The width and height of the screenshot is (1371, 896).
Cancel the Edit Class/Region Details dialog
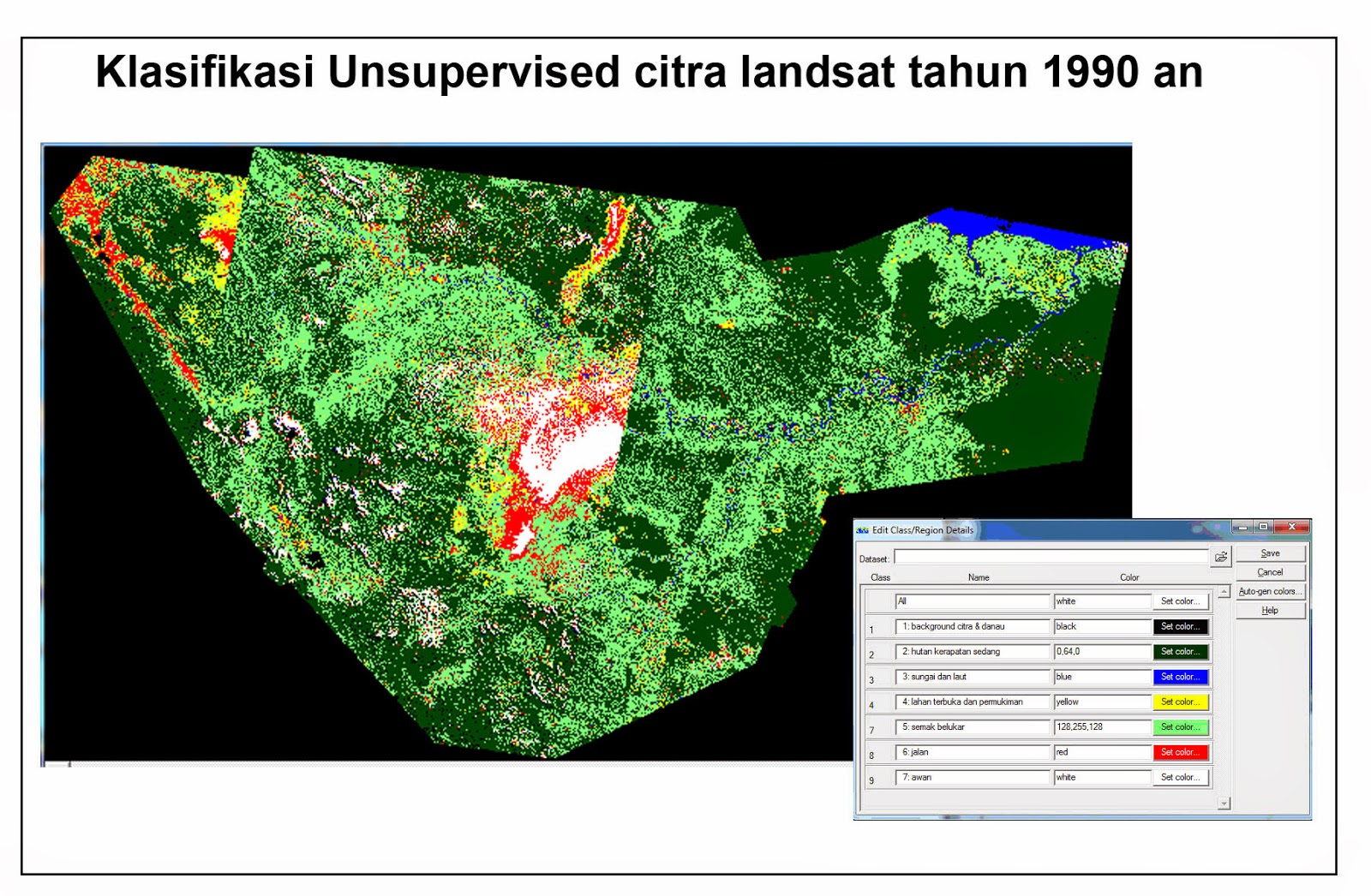coord(1271,571)
